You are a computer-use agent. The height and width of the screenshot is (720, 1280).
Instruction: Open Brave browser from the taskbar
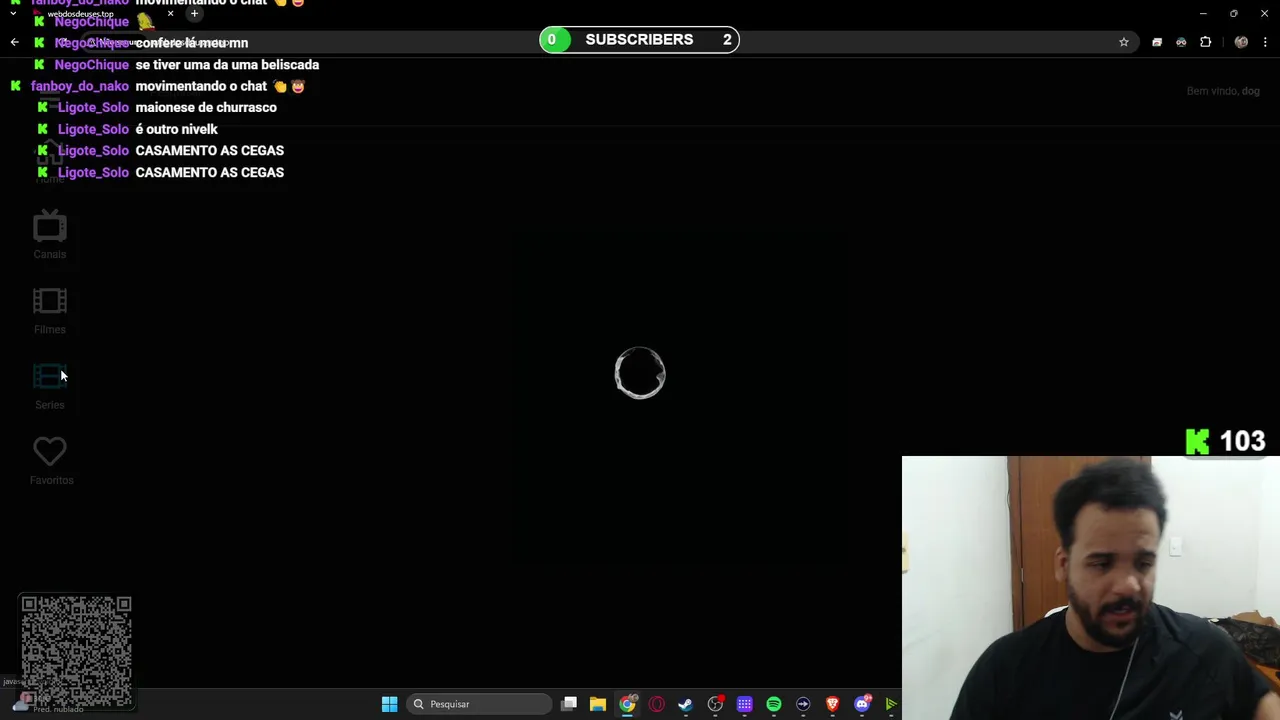pos(832,704)
